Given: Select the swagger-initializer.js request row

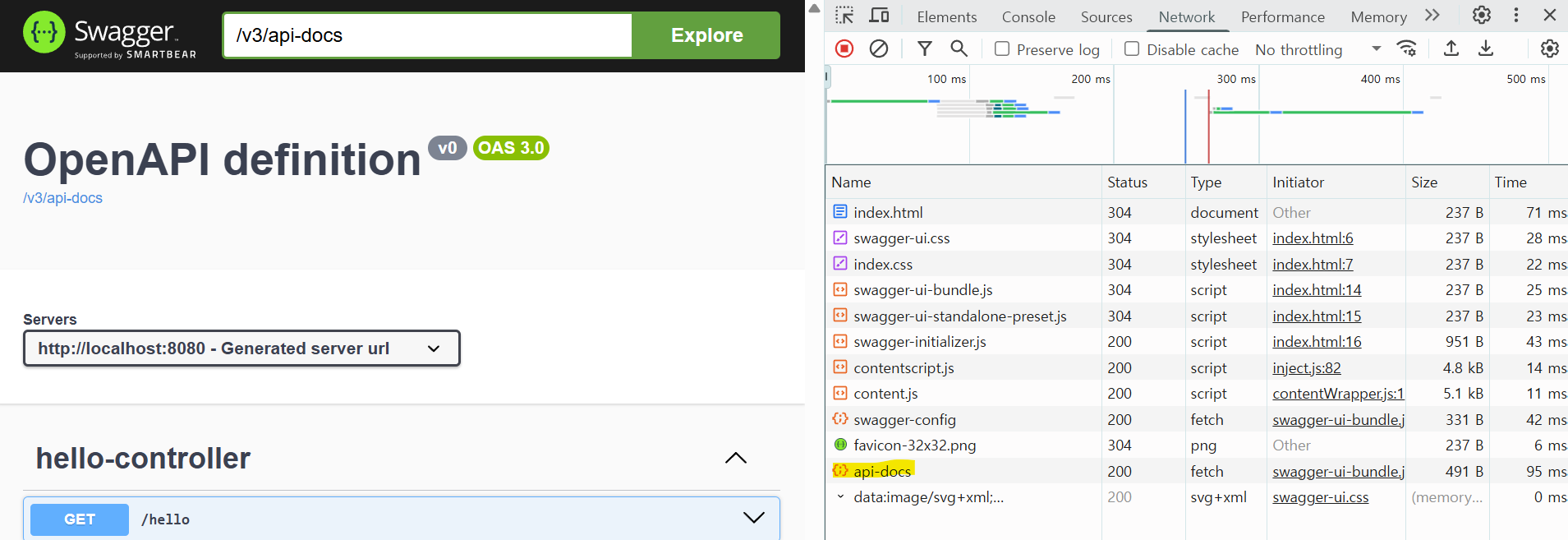Looking at the screenshot, I should tap(1197, 342).
